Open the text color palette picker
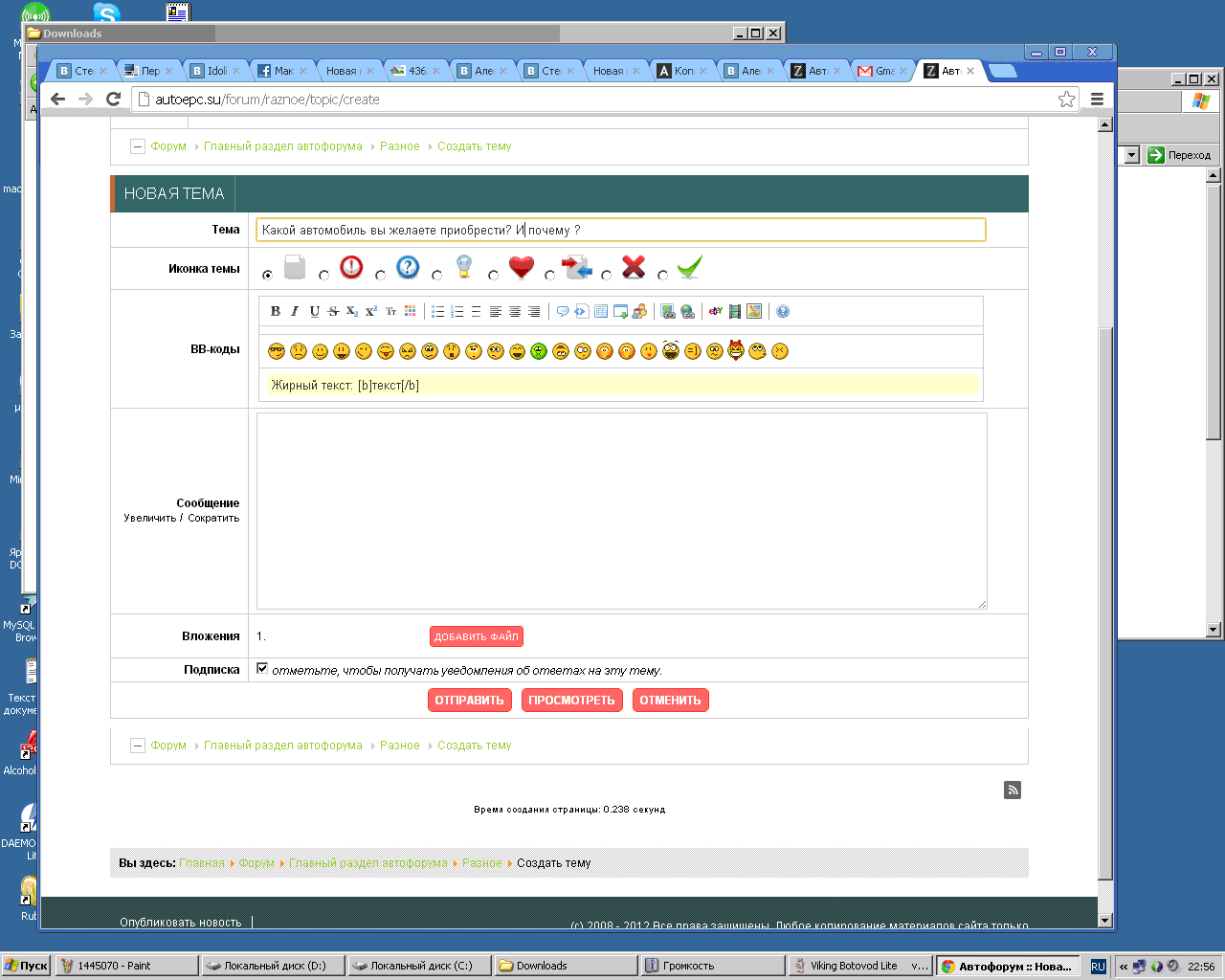The image size is (1225, 980). tap(411, 311)
